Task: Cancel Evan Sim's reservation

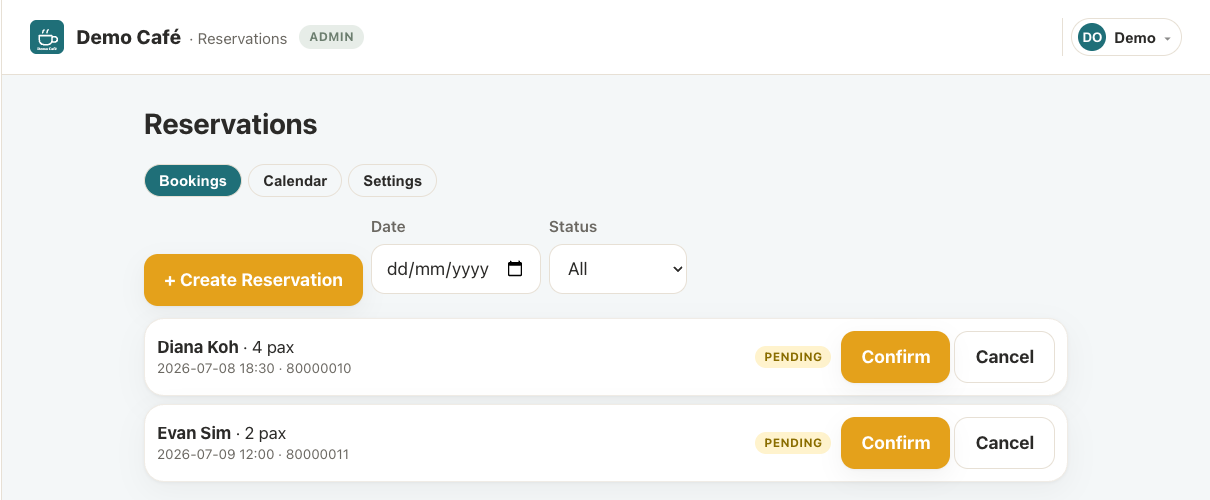Action: point(1004,443)
